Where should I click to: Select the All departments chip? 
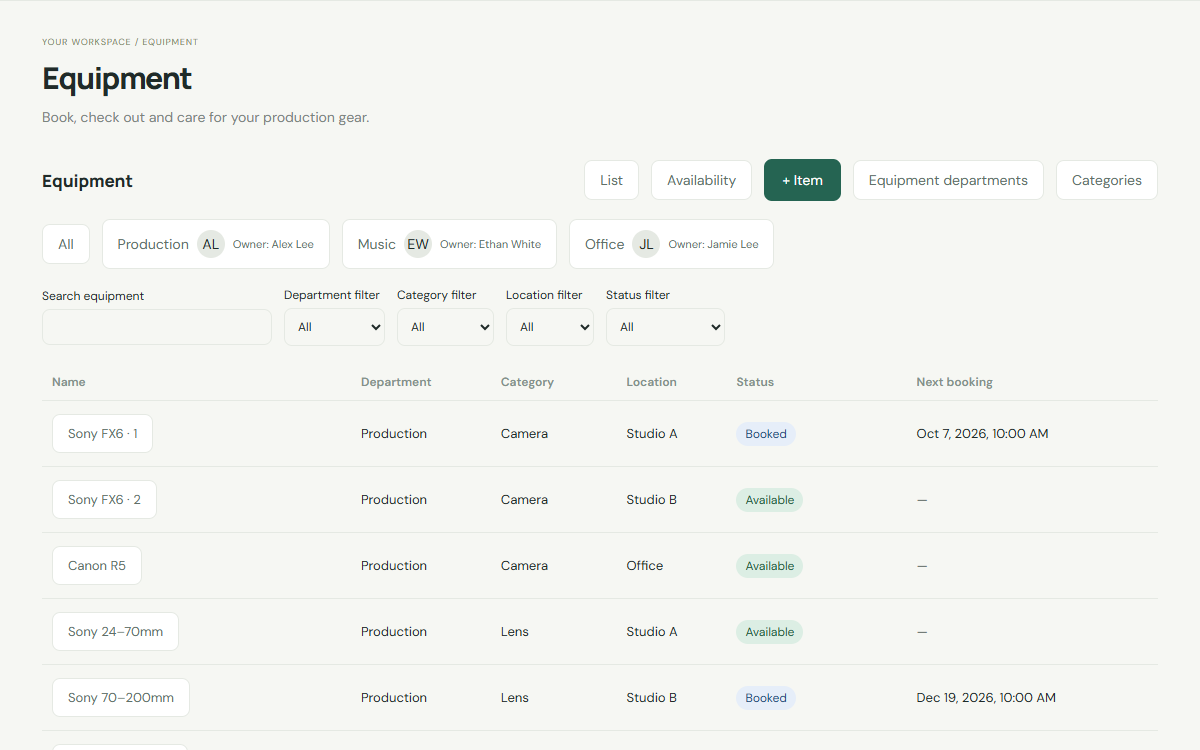point(66,244)
